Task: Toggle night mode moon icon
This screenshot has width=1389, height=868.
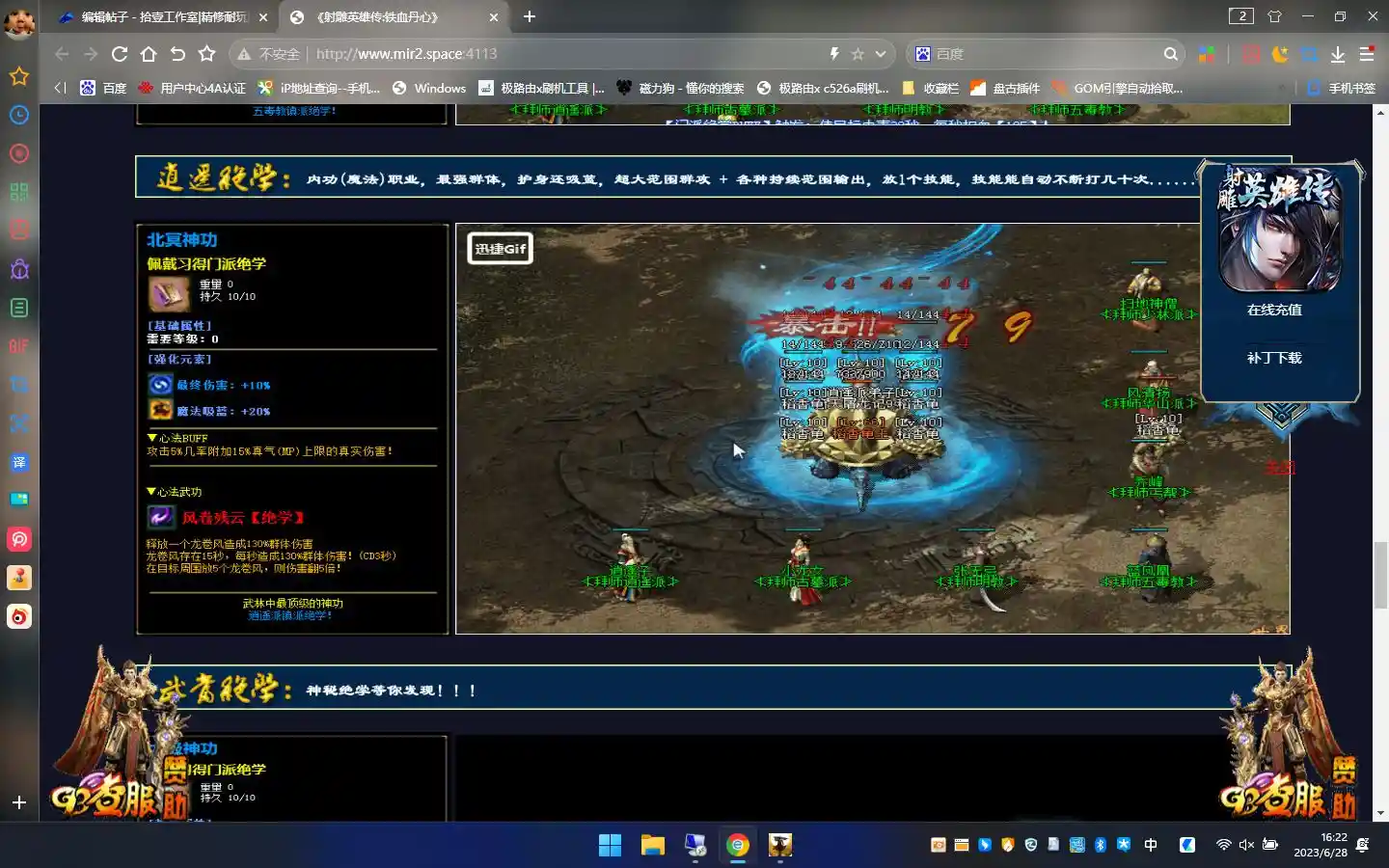Action: click(x=1280, y=54)
